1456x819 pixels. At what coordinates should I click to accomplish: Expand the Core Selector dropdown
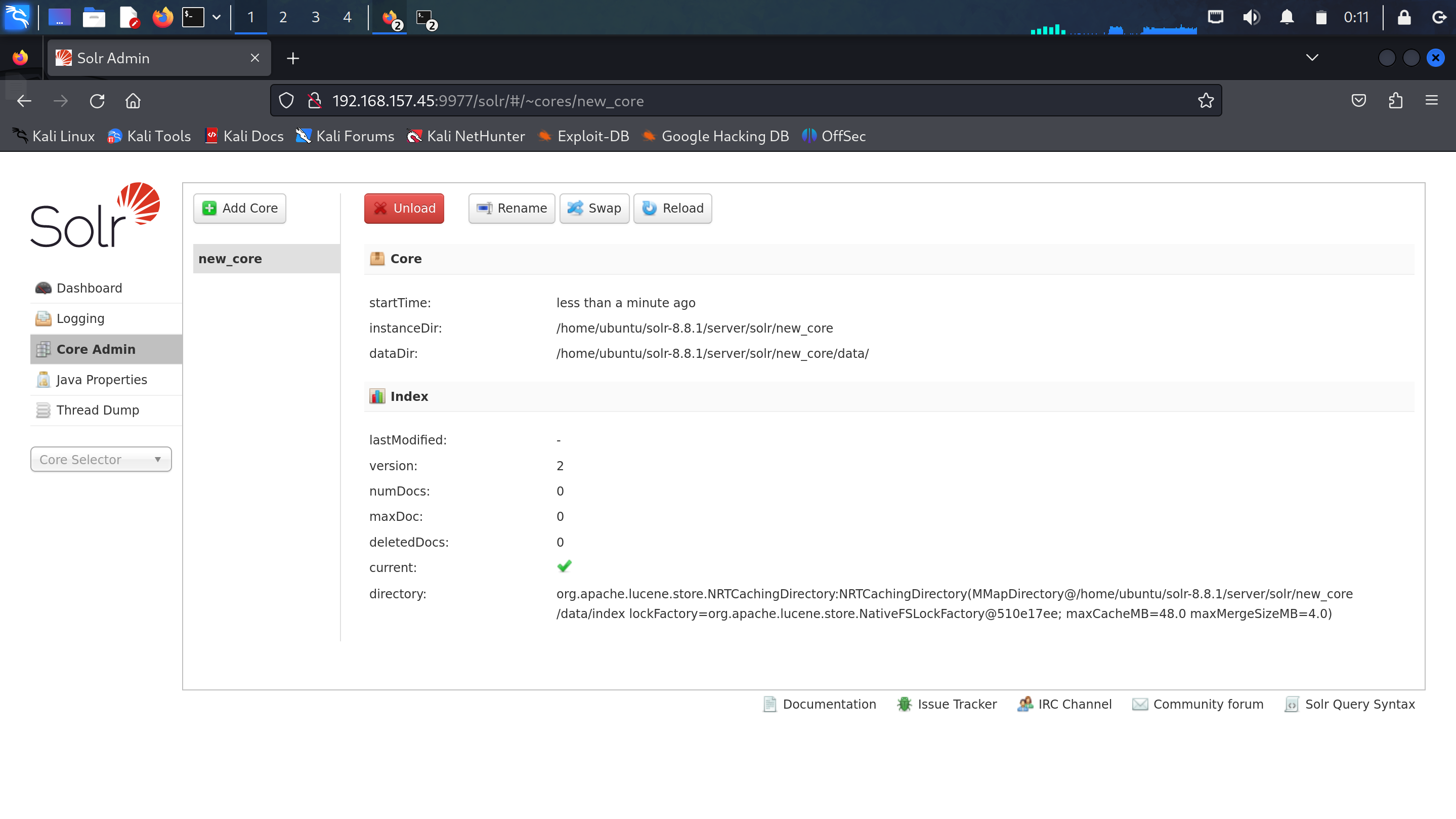[101, 459]
